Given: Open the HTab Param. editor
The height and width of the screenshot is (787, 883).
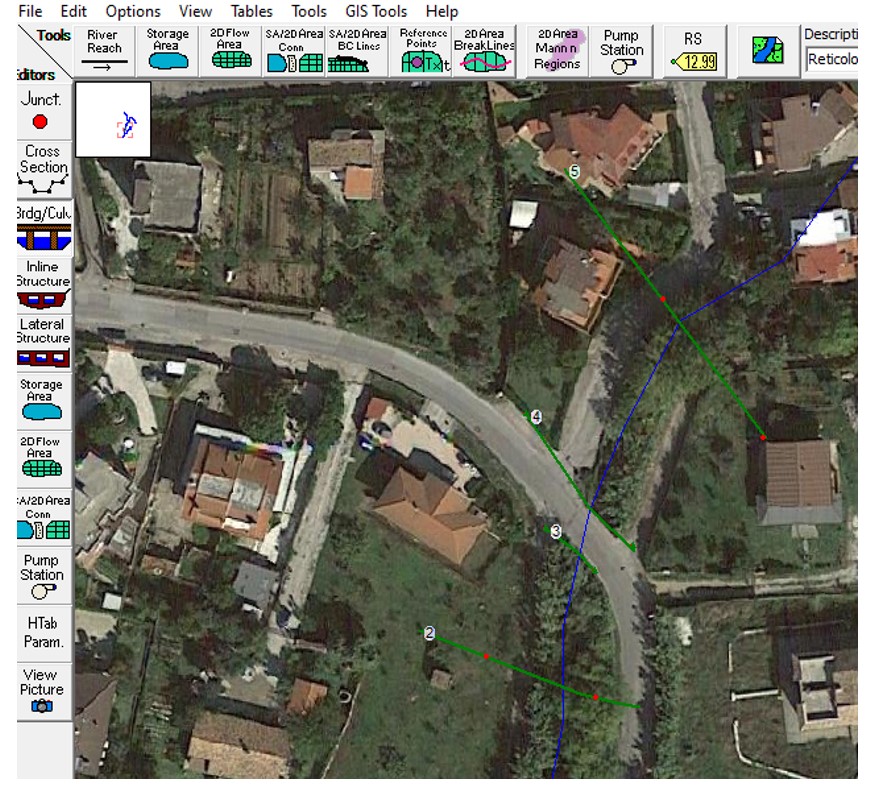Looking at the screenshot, I should point(42,632).
